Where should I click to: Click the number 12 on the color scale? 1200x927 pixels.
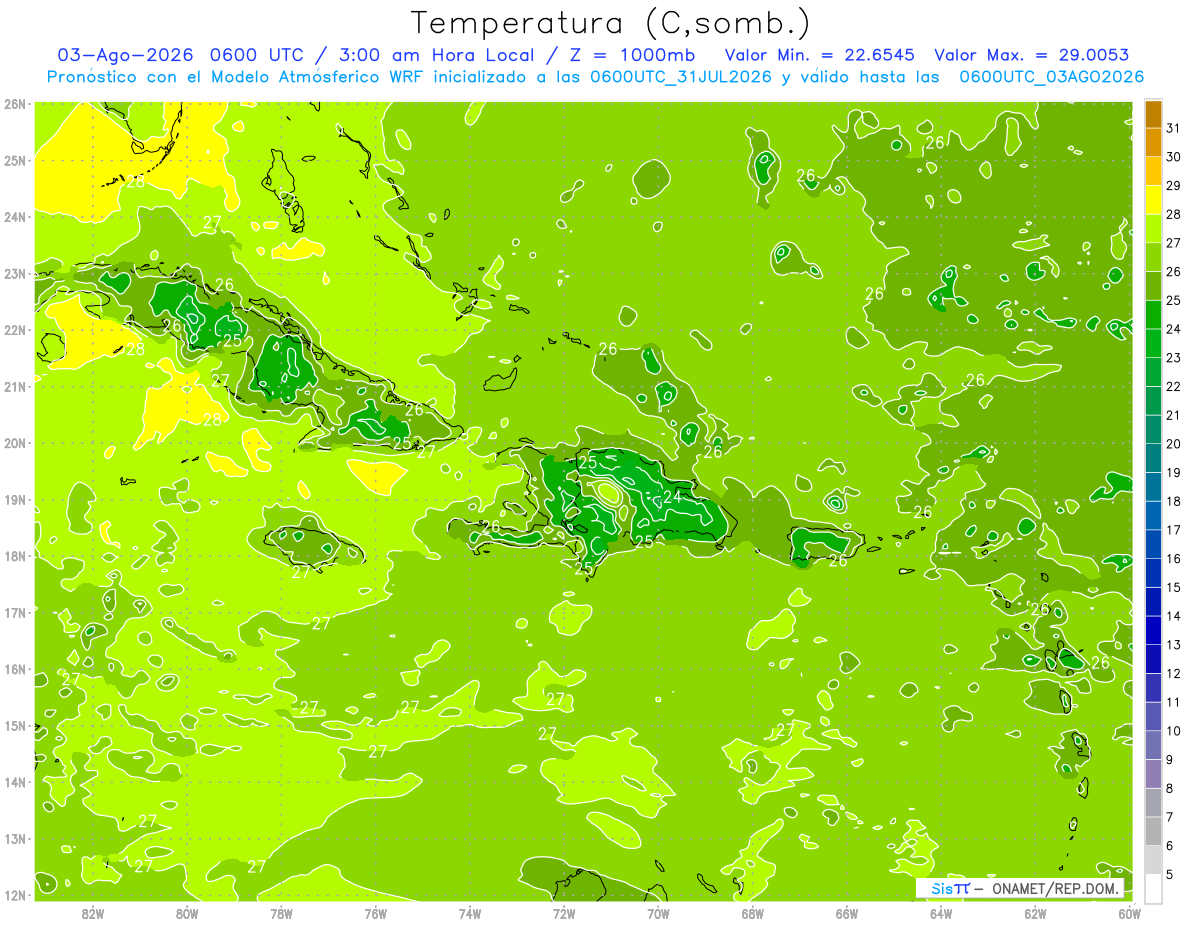[x=1174, y=674]
